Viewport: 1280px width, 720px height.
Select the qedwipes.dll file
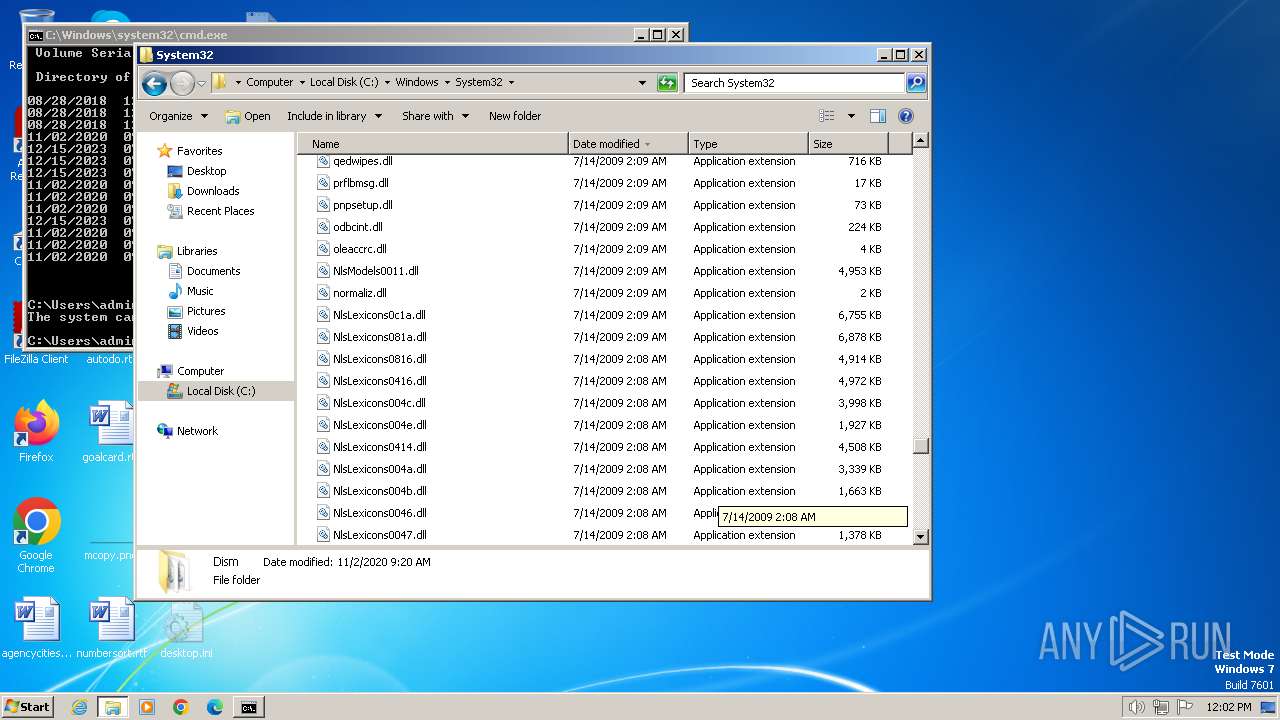click(x=363, y=161)
